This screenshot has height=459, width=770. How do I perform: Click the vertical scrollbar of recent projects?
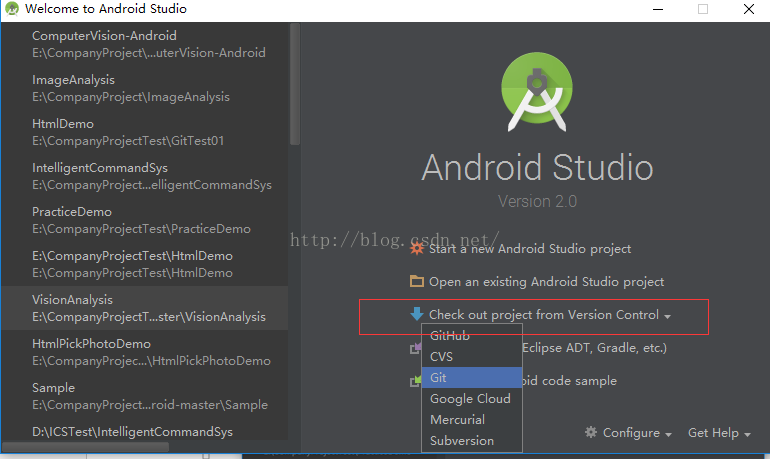tap(295, 84)
